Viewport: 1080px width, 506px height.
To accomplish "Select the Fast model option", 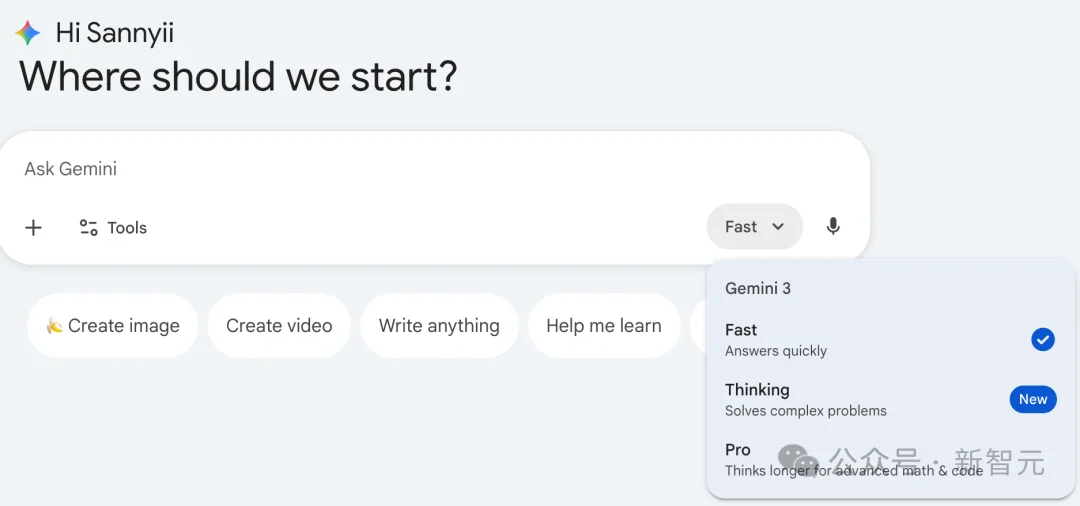I will point(776,339).
